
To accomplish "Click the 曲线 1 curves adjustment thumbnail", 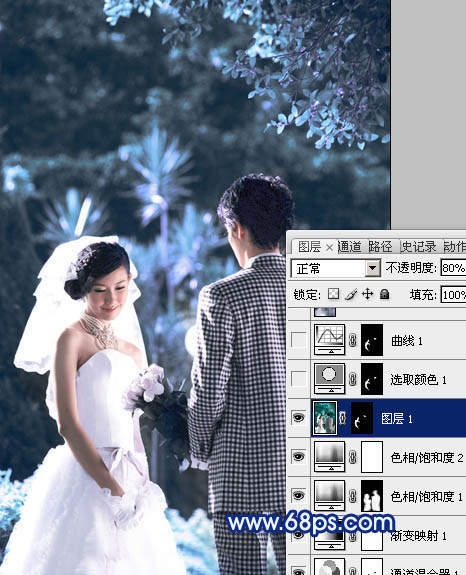I will click(329, 340).
